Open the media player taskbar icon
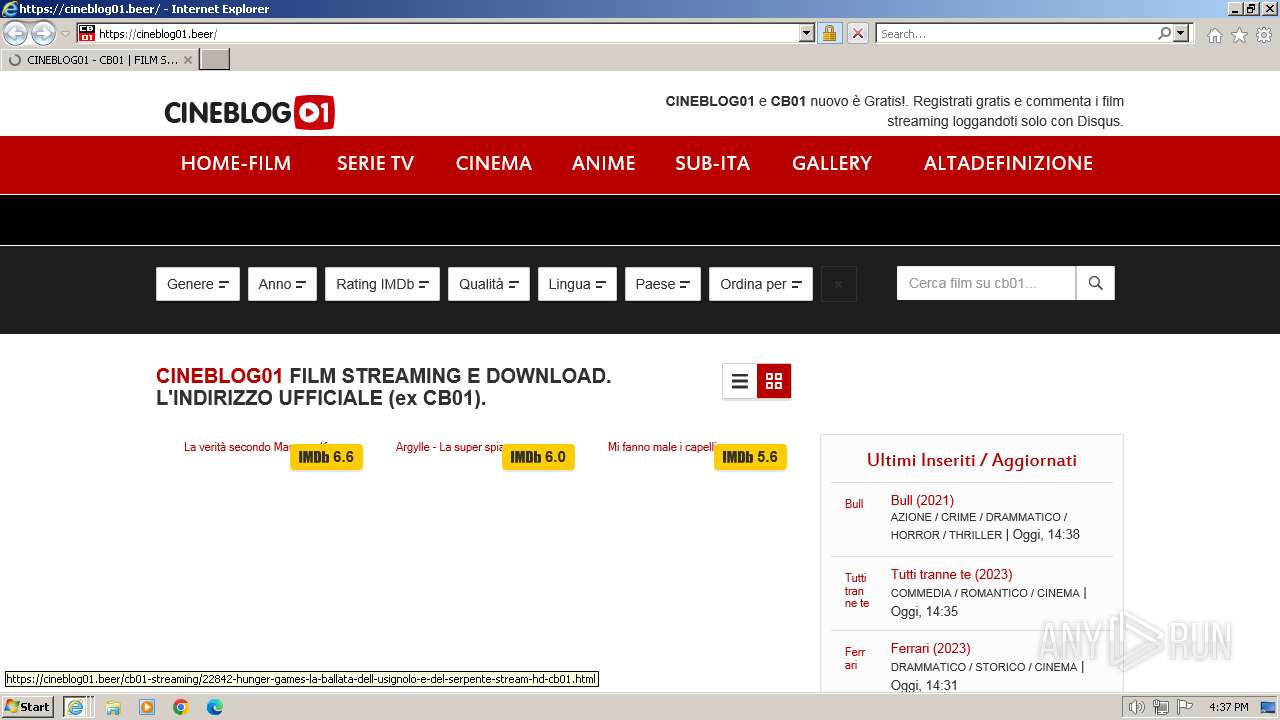 (x=147, y=707)
